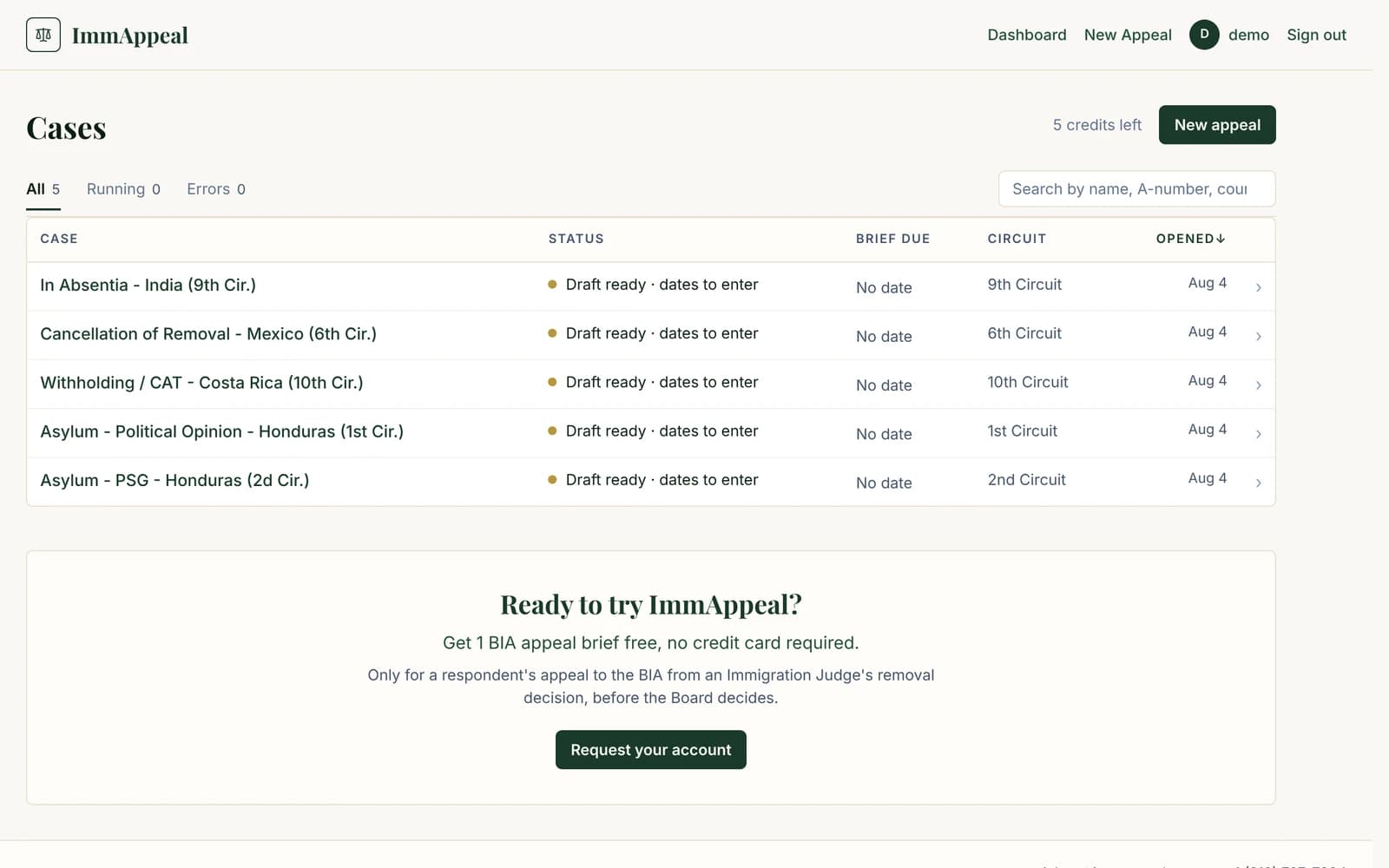This screenshot has width=1389, height=868.
Task: Open case In Absentia - India (9th Cir.)
Action: pos(148,285)
